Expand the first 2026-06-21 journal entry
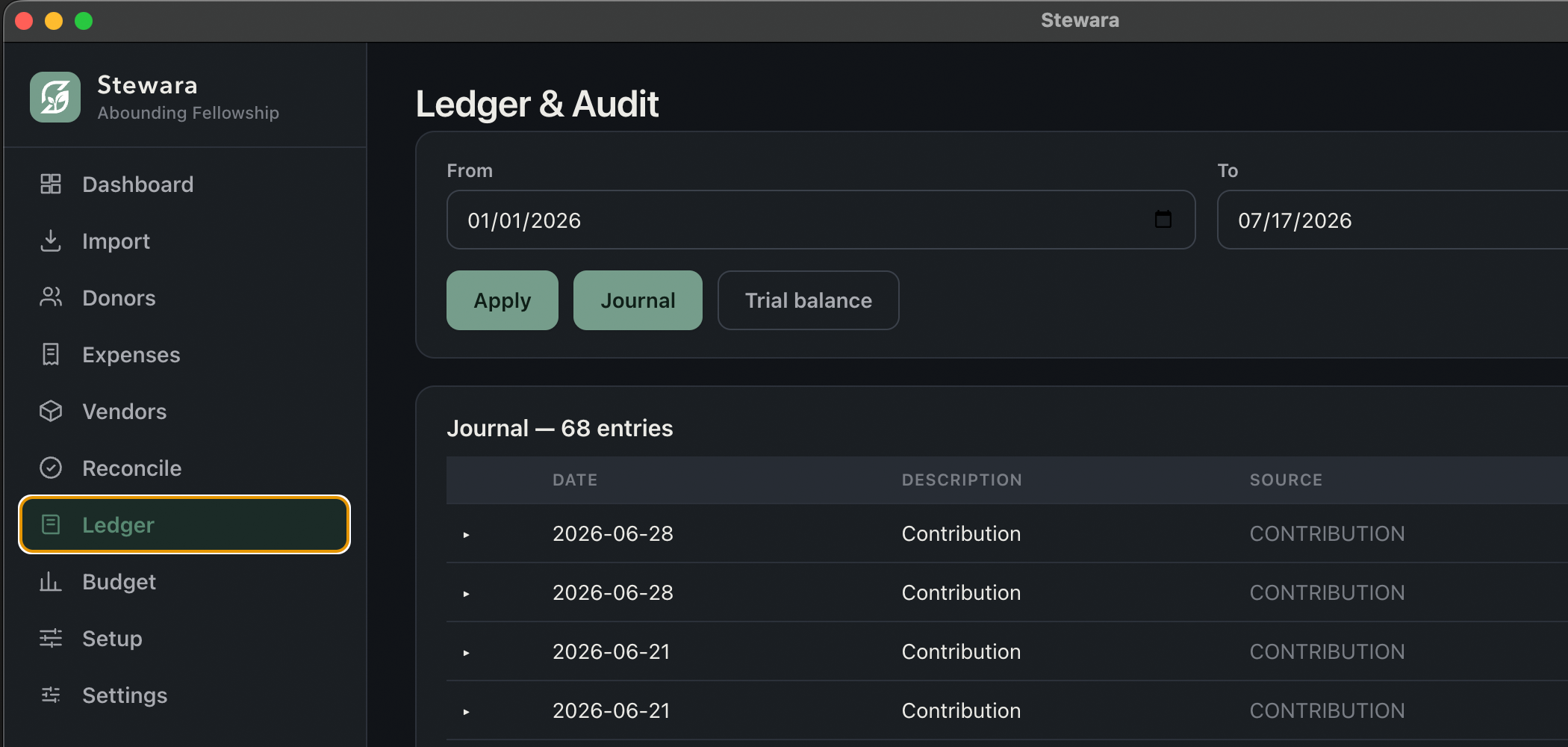Screen dimensions: 1568x747 [x=466, y=653]
